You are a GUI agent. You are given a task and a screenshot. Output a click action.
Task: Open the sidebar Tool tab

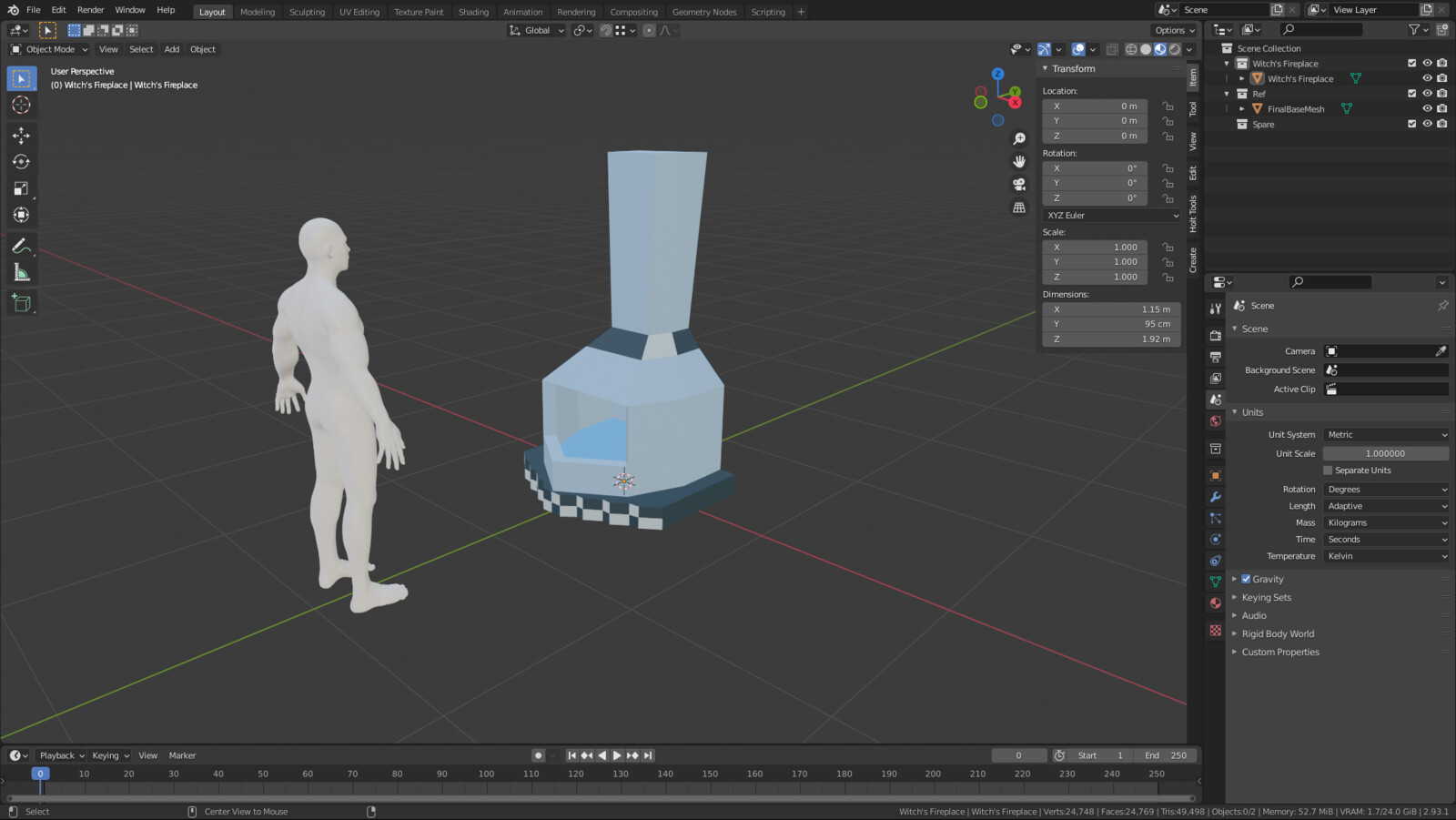1193,109
